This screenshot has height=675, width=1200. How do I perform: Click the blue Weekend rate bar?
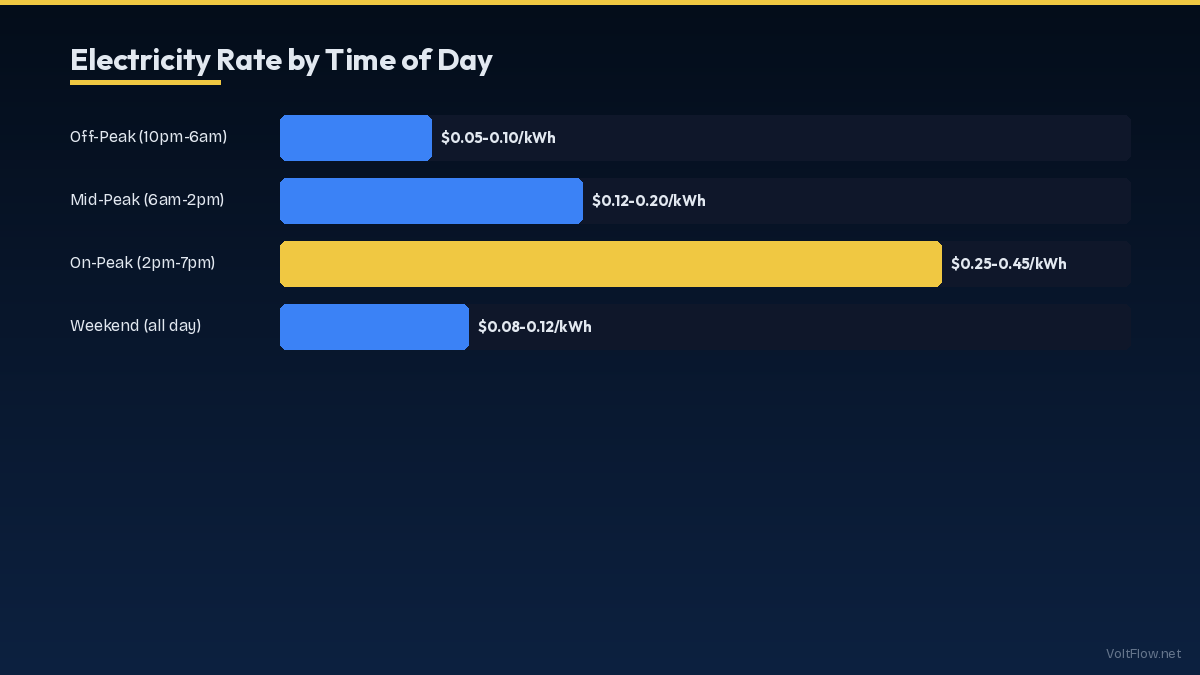[x=374, y=327]
